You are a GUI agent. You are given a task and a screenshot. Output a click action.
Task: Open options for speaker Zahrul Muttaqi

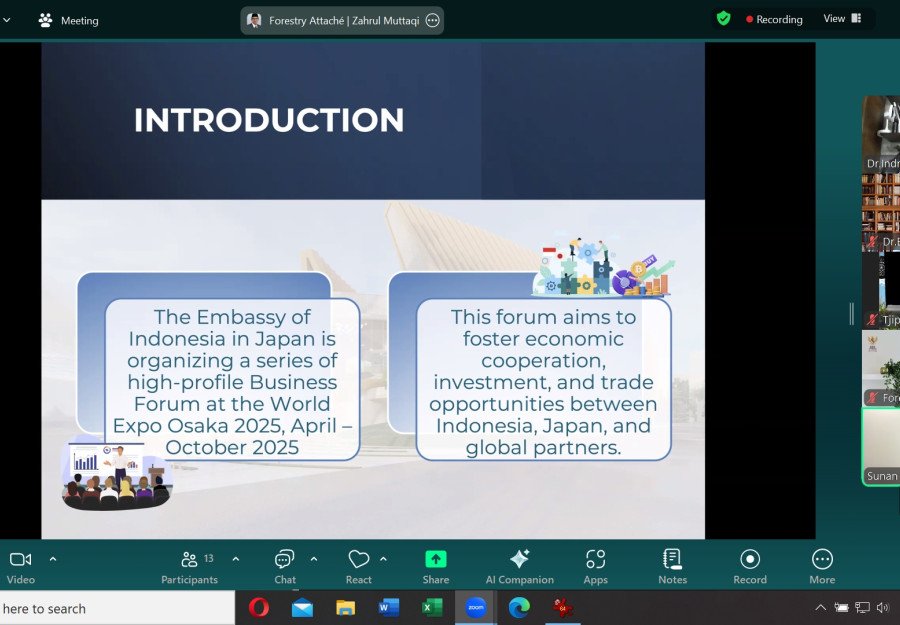coord(432,20)
